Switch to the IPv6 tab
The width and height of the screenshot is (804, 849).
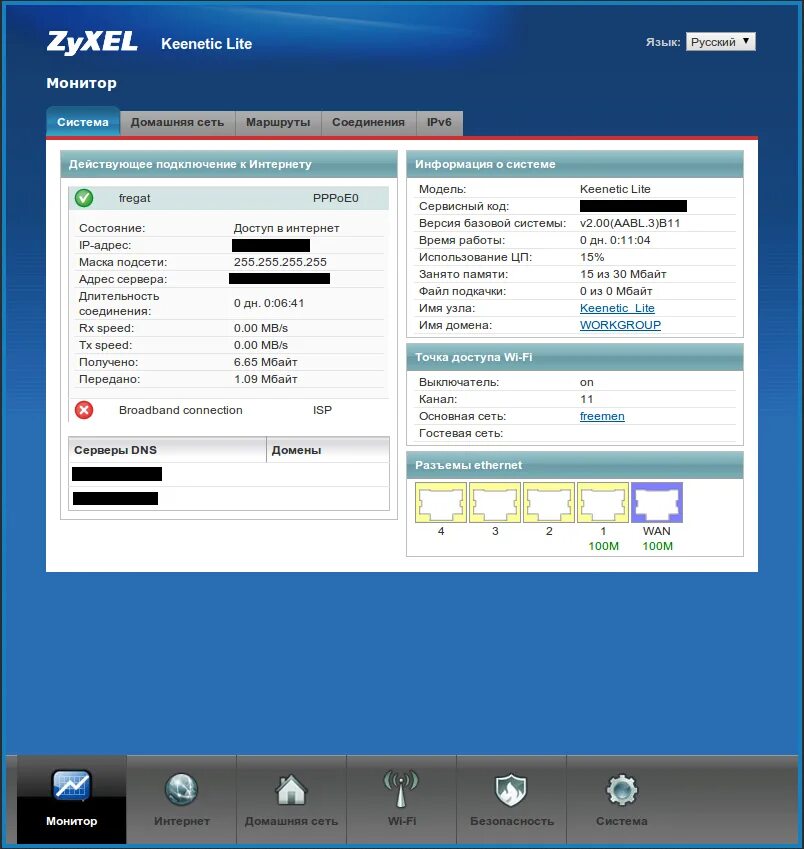439,122
